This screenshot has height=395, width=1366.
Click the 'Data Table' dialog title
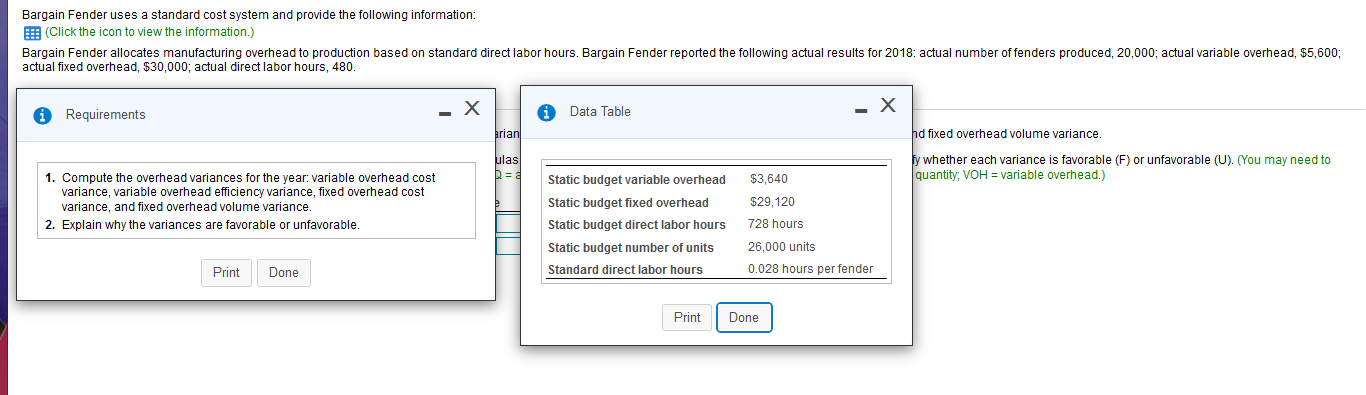click(x=600, y=112)
